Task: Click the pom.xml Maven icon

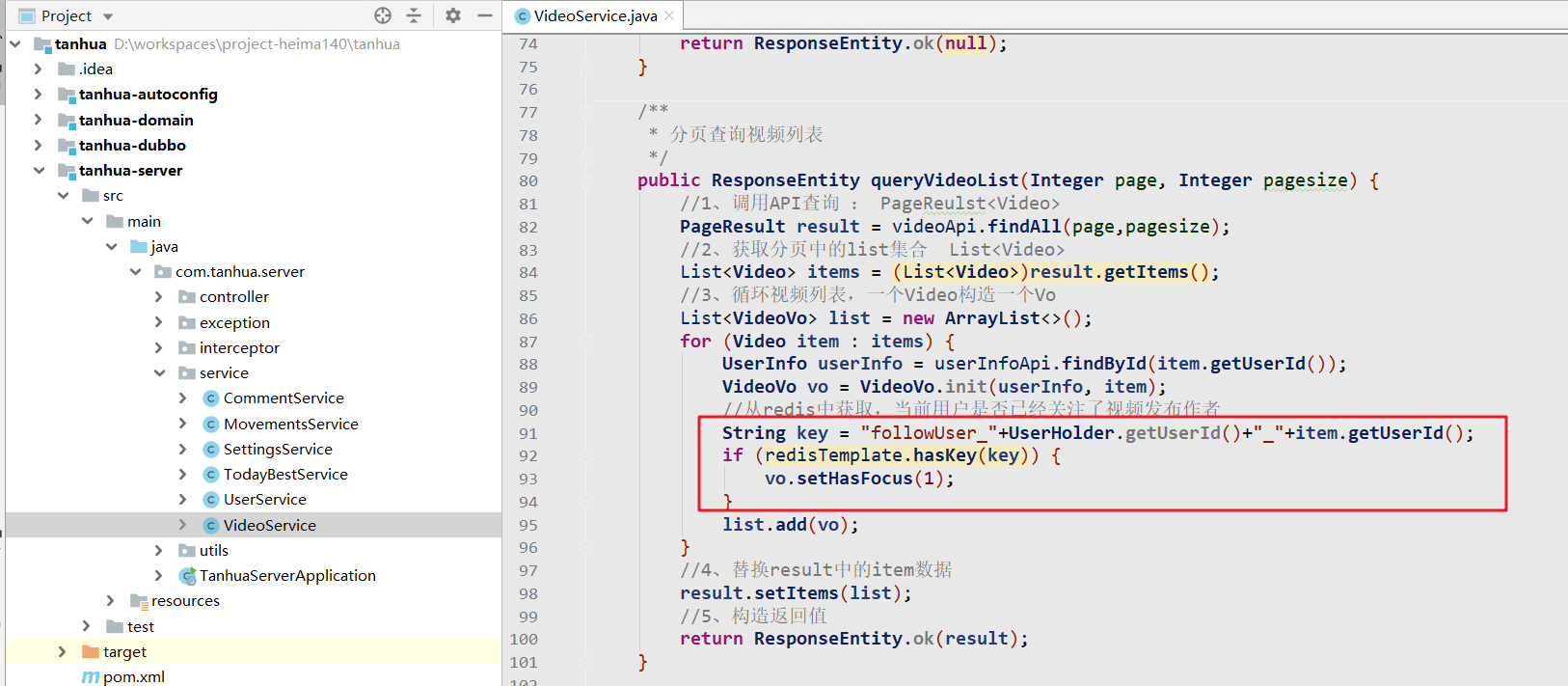Action: coord(91,676)
